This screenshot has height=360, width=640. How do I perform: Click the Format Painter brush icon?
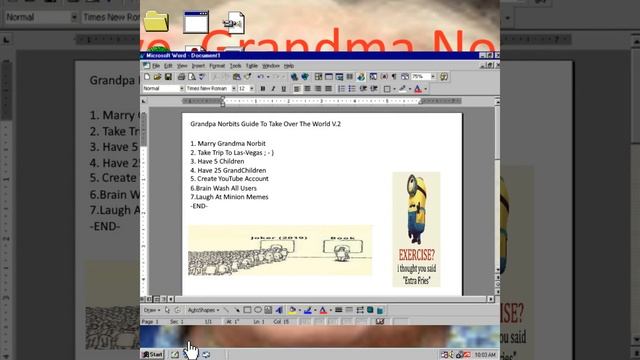point(247,77)
